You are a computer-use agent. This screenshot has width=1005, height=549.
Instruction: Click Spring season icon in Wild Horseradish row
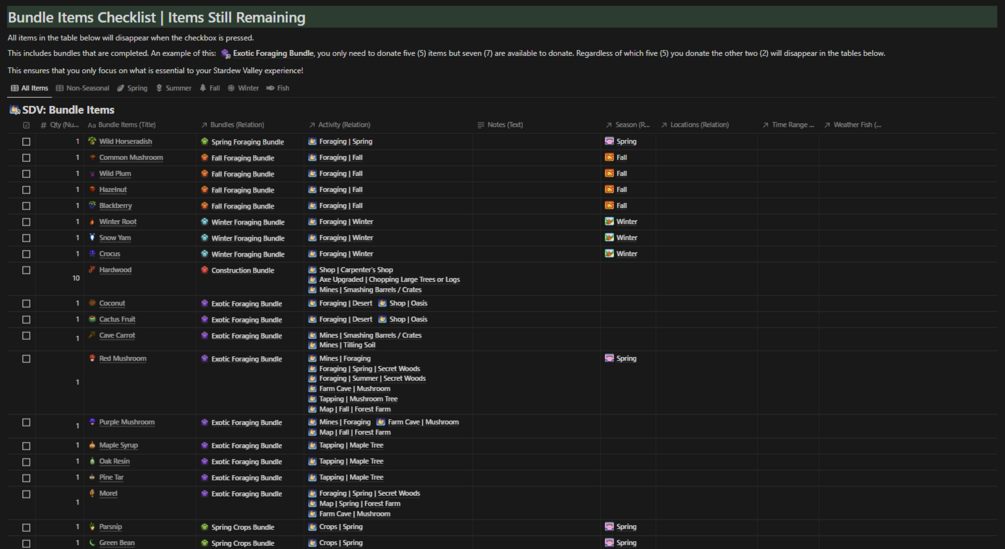[609, 141]
